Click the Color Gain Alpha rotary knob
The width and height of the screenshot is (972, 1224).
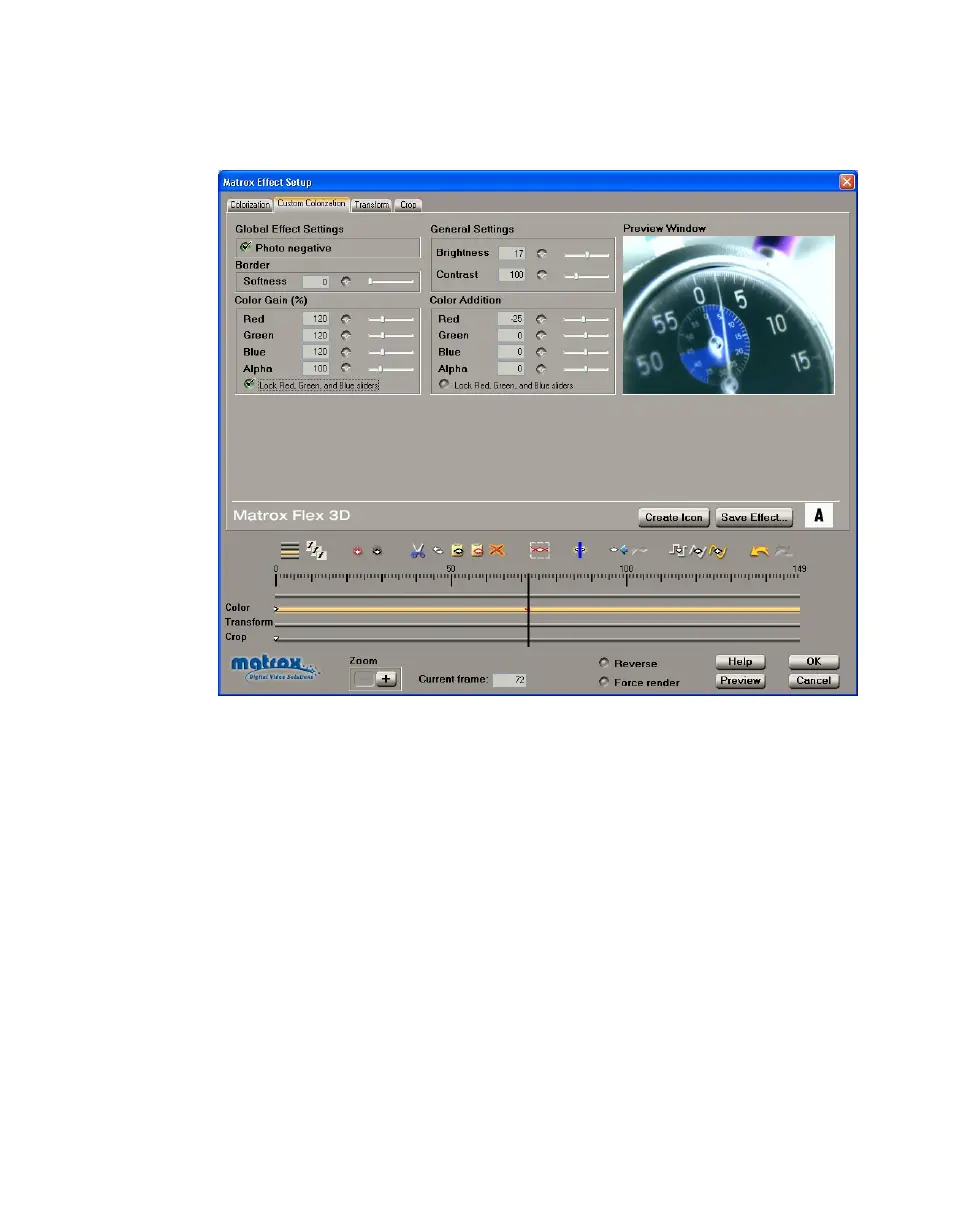[347, 368]
